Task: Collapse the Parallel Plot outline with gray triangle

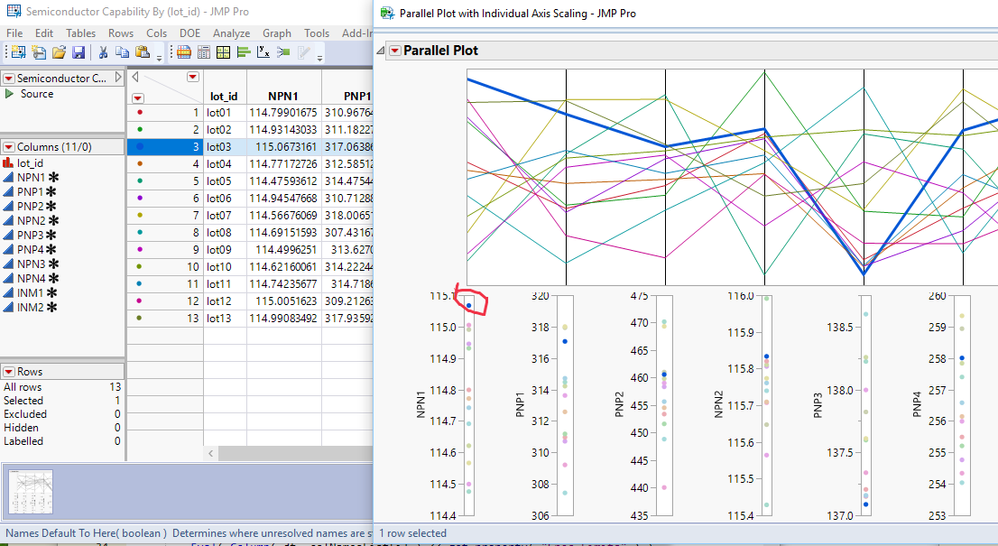Action: (x=382, y=51)
